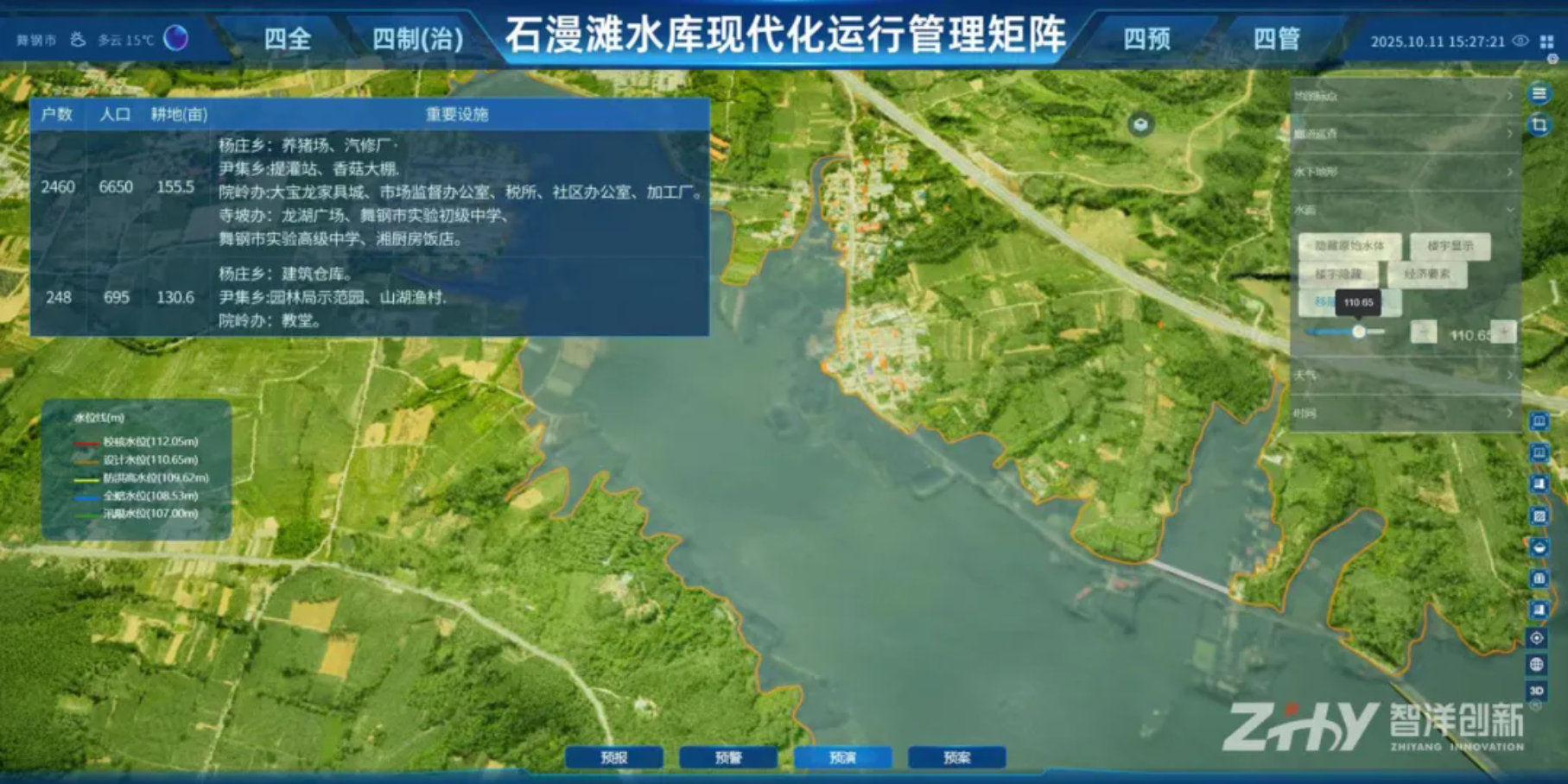Screen dimensions: 1568x784
Task: Click the 预案 button at the bottom
Action: (956, 757)
